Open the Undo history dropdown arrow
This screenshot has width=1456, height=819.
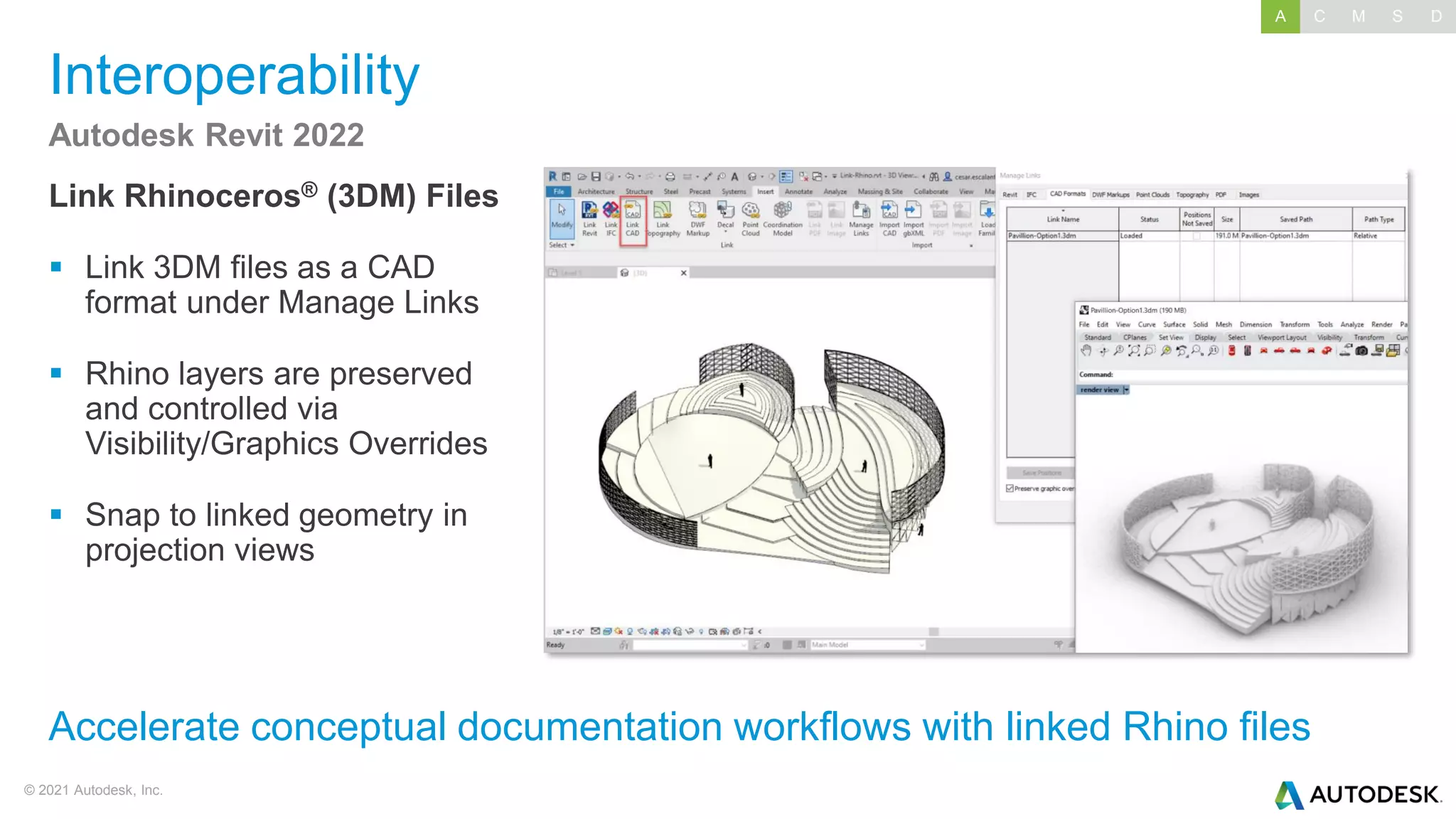coord(638,176)
